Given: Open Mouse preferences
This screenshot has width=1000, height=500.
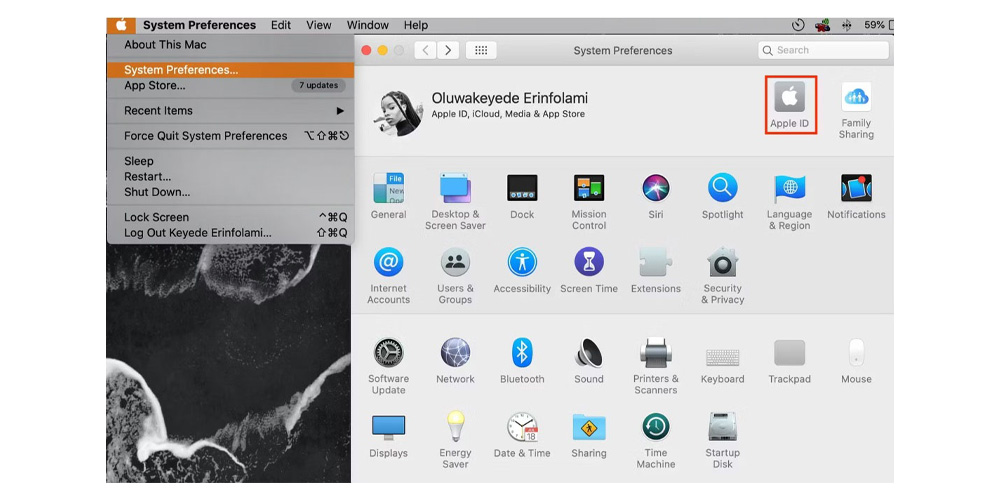Looking at the screenshot, I should click(856, 361).
